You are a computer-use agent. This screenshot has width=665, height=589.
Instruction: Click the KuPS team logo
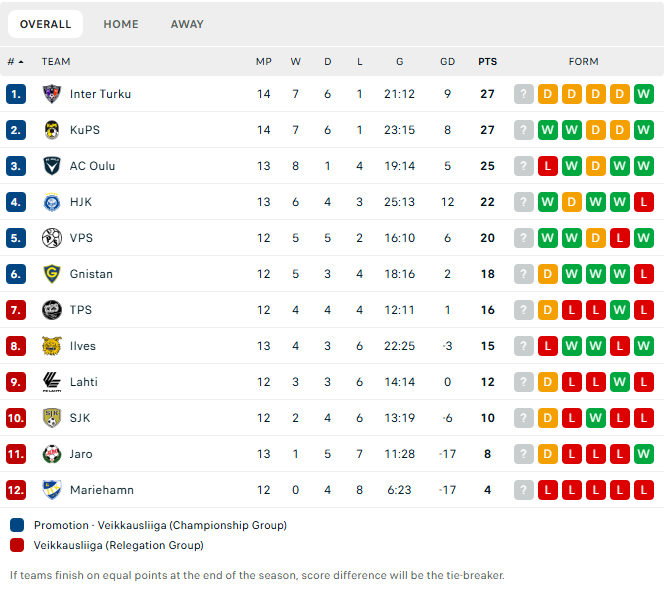[52, 130]
